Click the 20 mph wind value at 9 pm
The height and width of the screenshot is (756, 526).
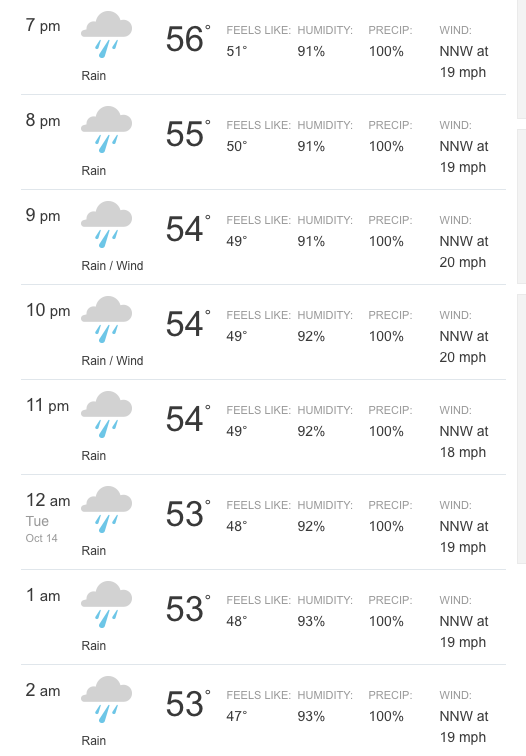click(x=463, y=262)
